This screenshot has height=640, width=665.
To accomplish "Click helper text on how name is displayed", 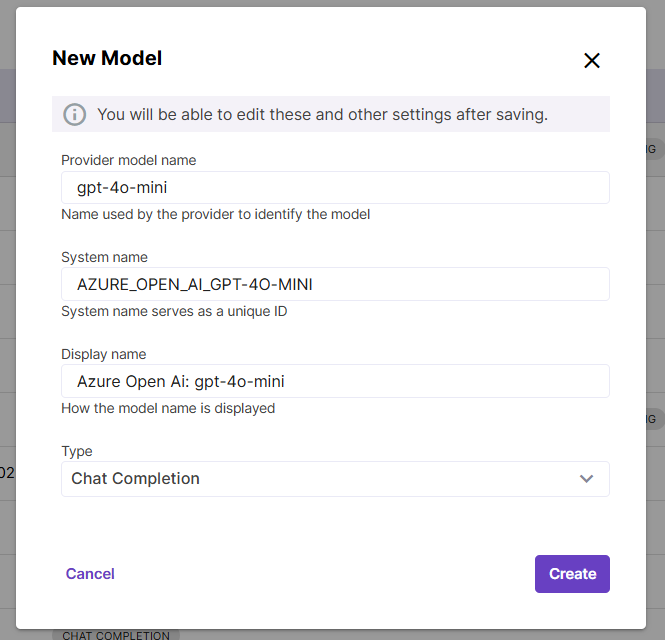I will click(x=168, y=408).
